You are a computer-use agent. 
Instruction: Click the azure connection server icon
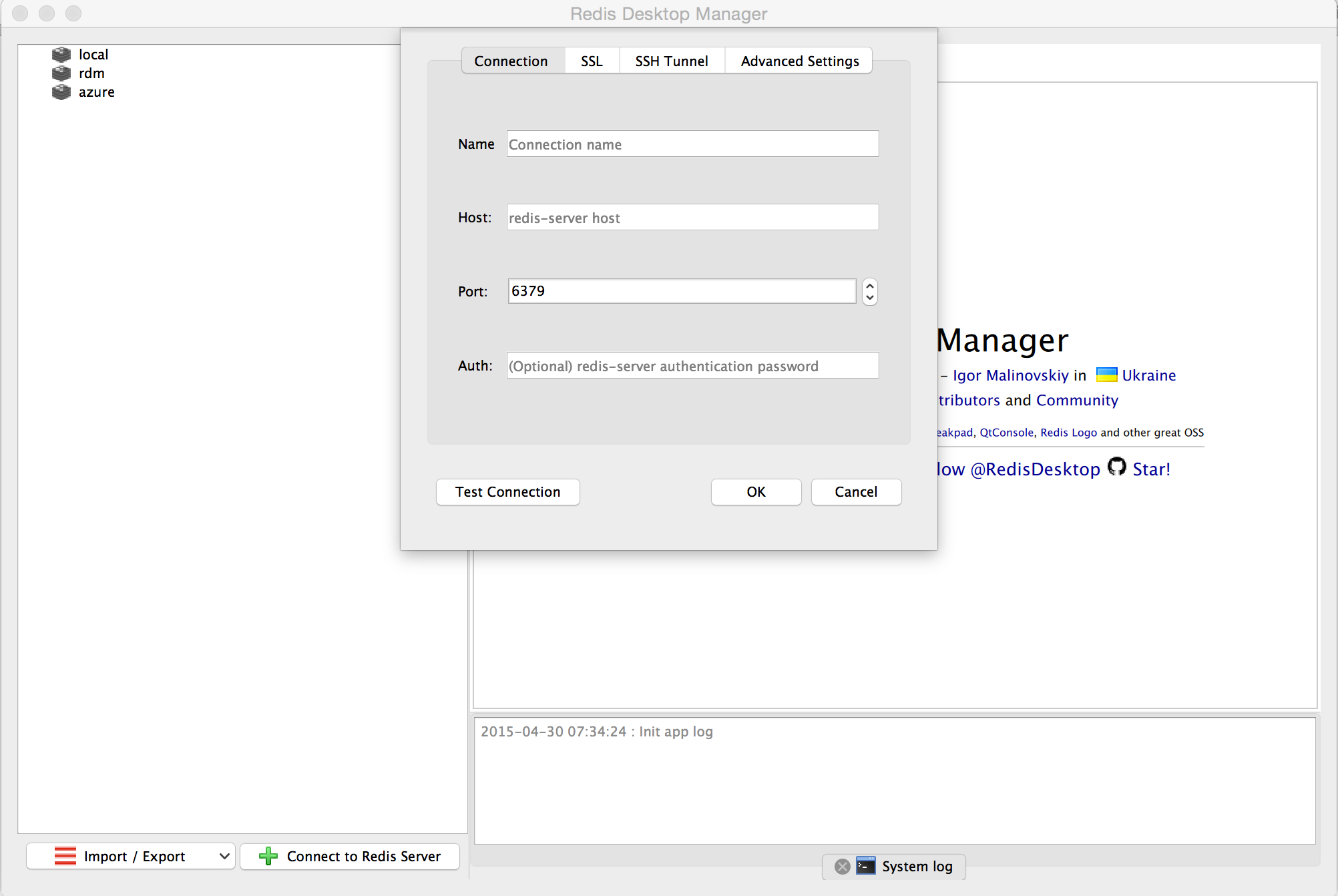[x=61, y=91]
